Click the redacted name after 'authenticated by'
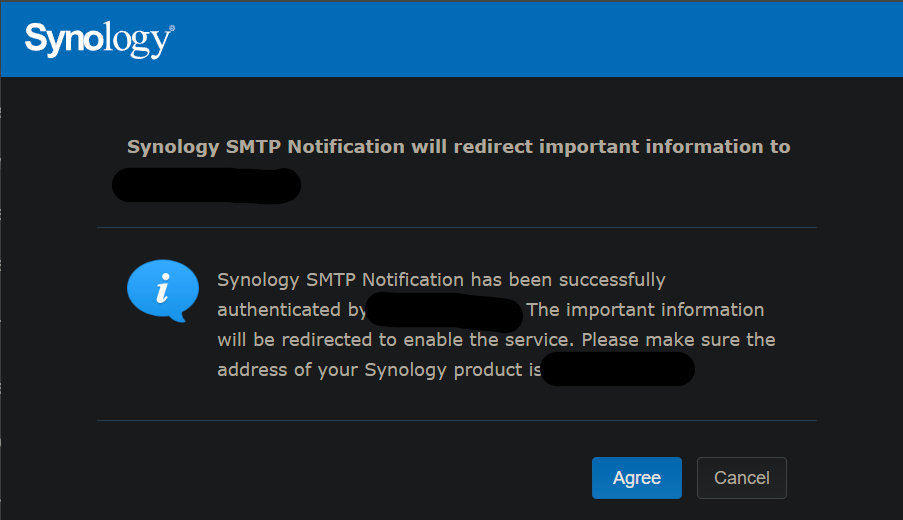Screen dimensions: 903x520 (x=444, y=312)
